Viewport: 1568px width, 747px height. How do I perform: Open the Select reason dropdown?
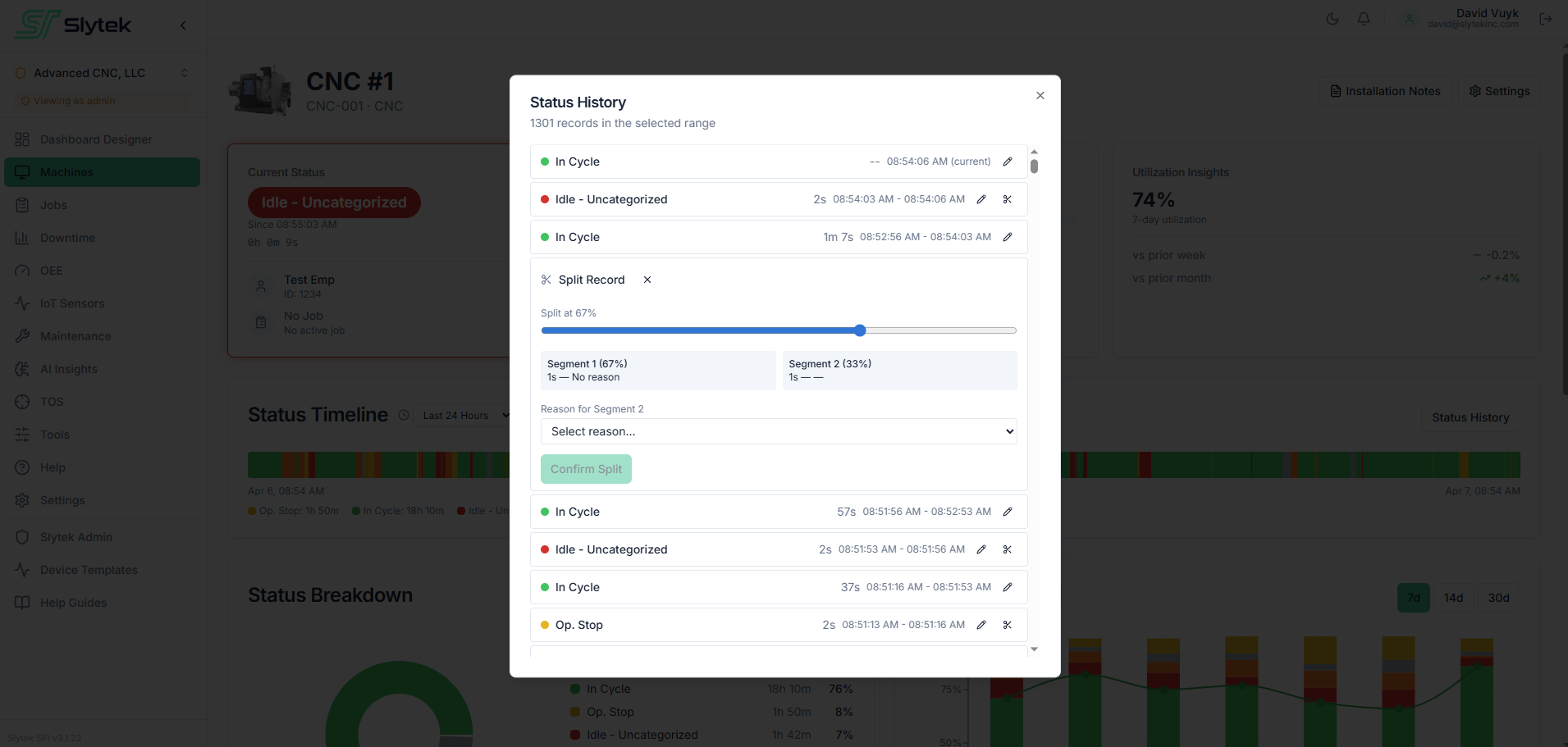(x=779, y=431)
